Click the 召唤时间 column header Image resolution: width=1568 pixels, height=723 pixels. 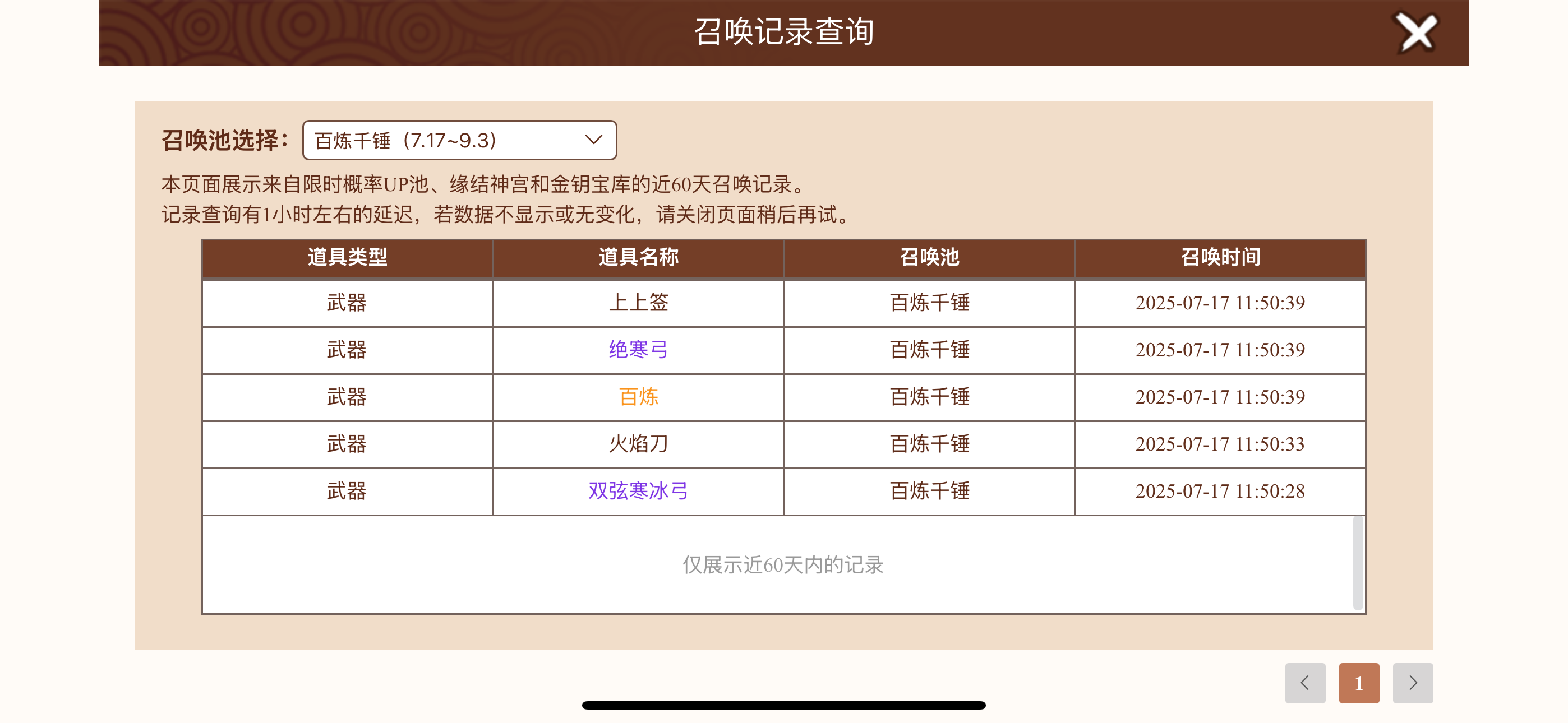click(x=1220, y=257)
